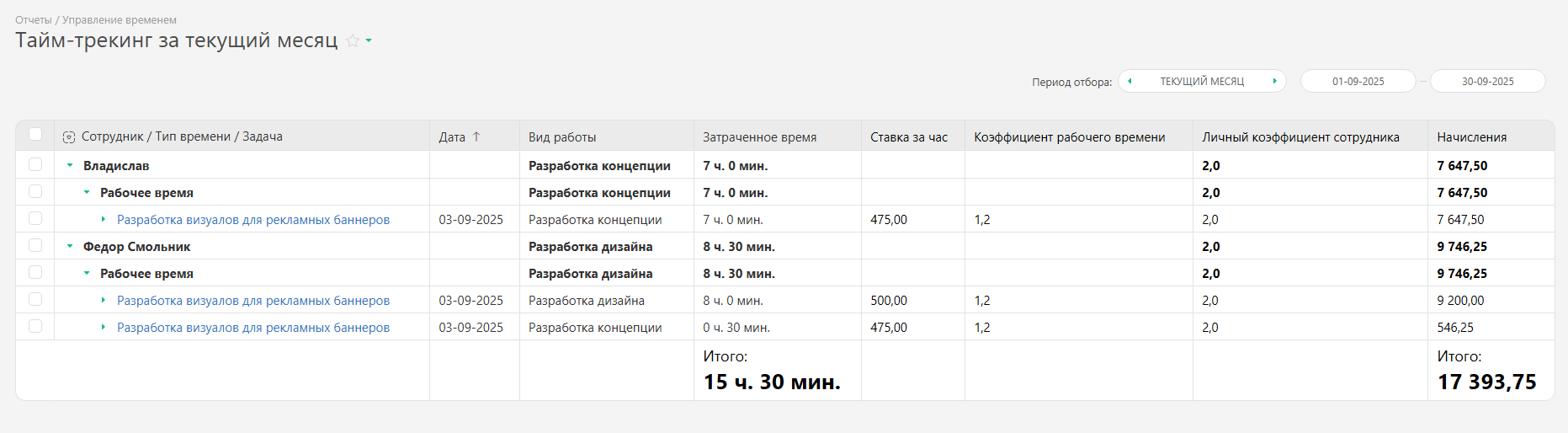Click the Затраченное время column header

(x=759, y=137)
